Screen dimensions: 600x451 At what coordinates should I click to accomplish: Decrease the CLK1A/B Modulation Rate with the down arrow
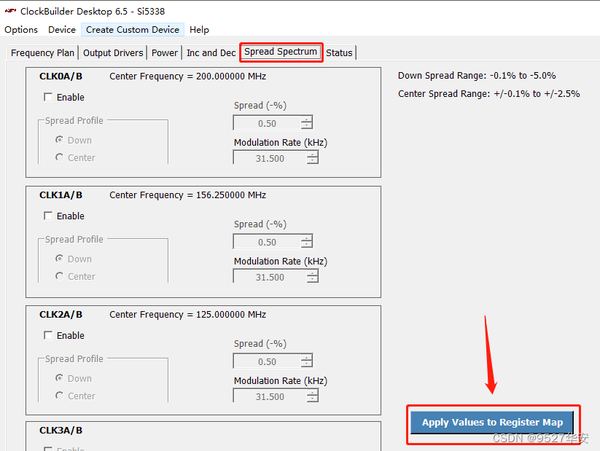coord(312,280)
